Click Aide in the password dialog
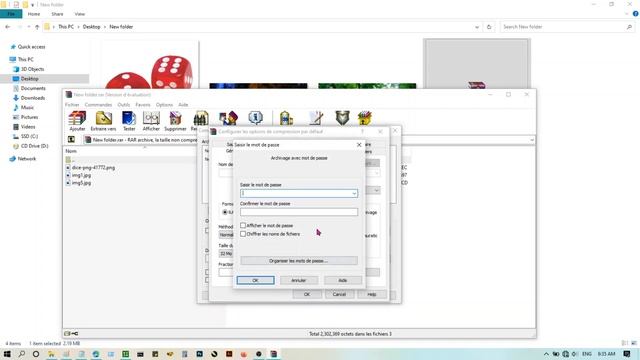This screenshot has width=640, height=360. 342,280
